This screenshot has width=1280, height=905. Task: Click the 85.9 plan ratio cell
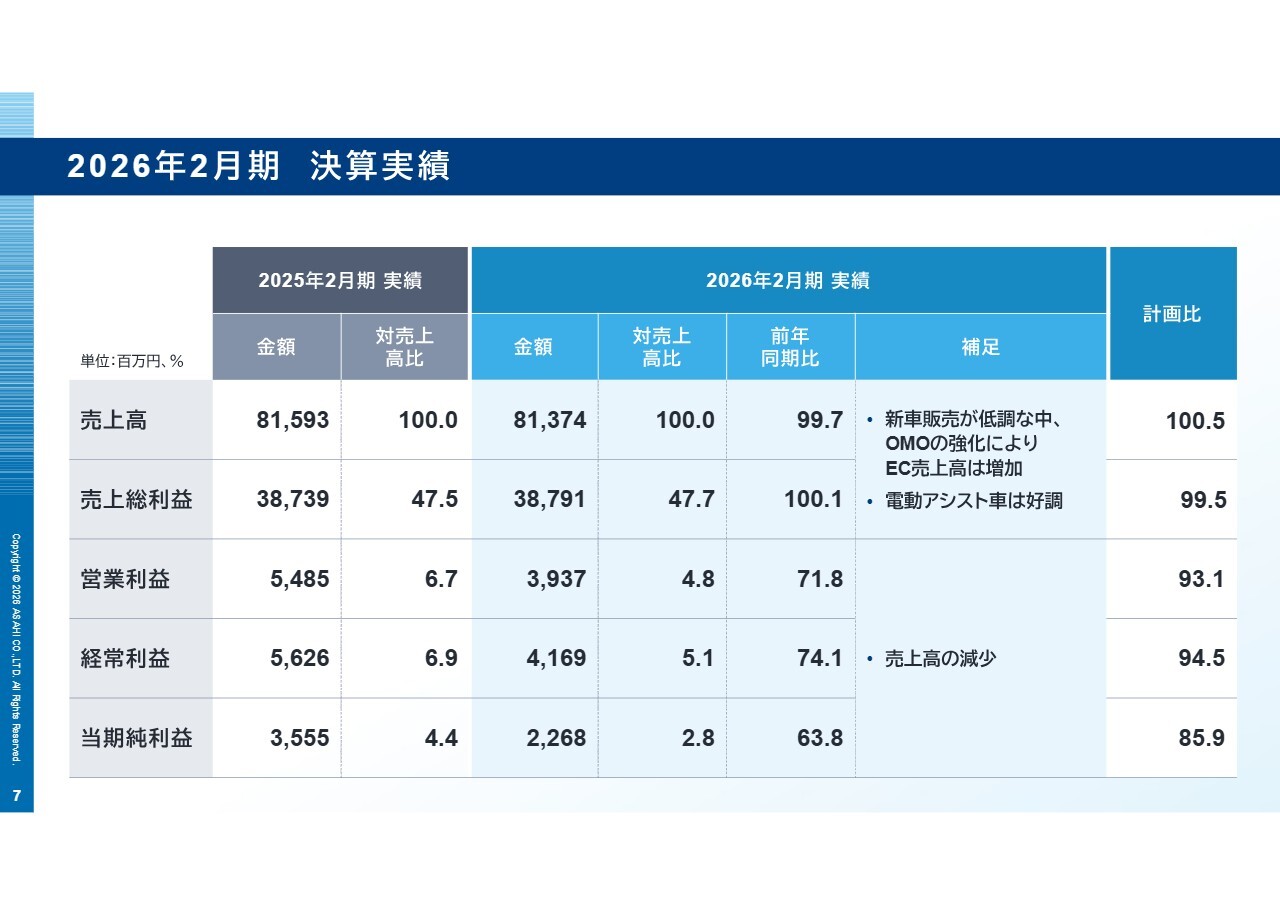[1201, 738]
